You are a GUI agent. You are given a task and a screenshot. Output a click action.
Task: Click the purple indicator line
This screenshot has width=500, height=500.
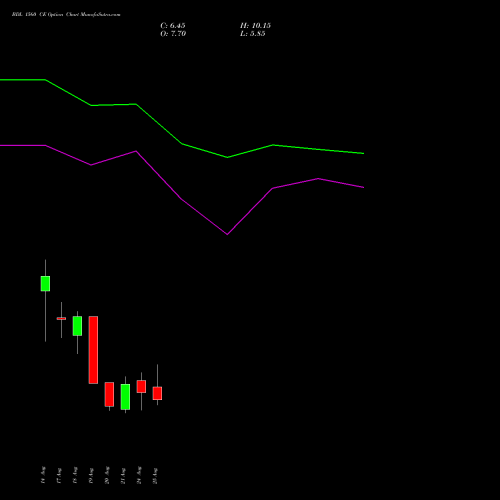point(182,199)
